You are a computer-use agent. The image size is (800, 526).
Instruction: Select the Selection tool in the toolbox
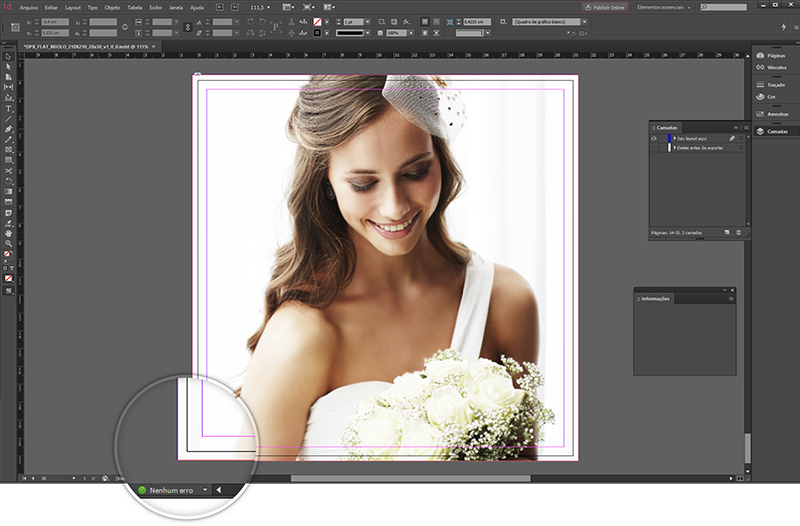pyautogui.click(x=8, y=56)
